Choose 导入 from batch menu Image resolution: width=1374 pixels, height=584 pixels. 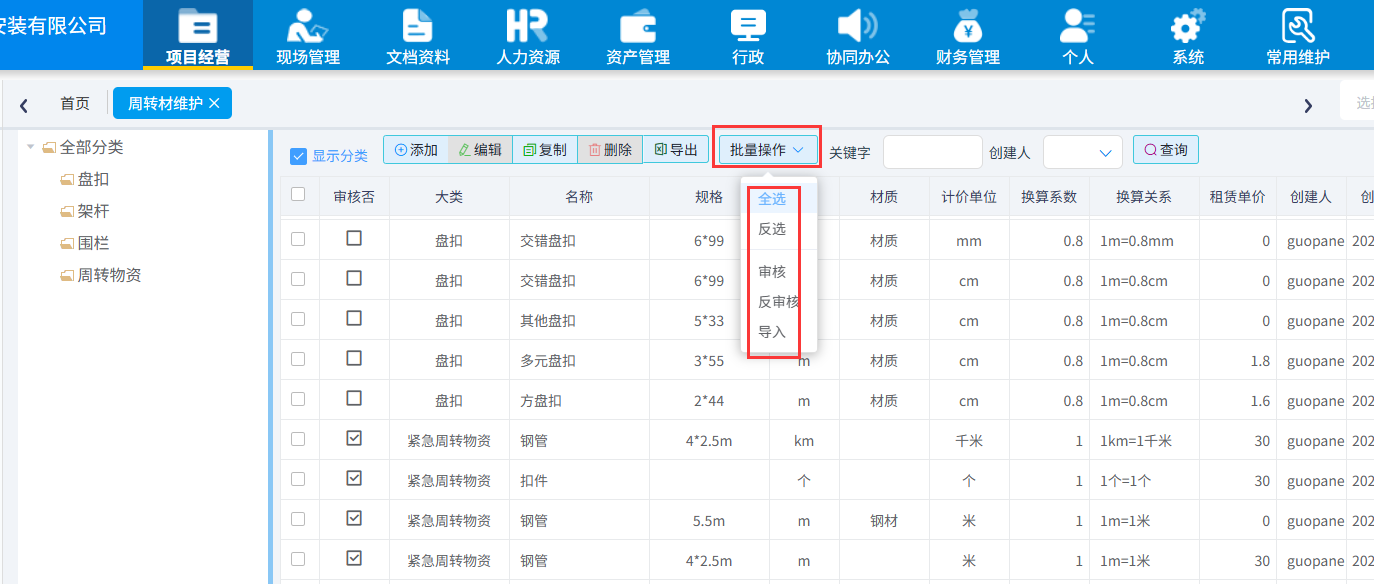click(772, 332)
